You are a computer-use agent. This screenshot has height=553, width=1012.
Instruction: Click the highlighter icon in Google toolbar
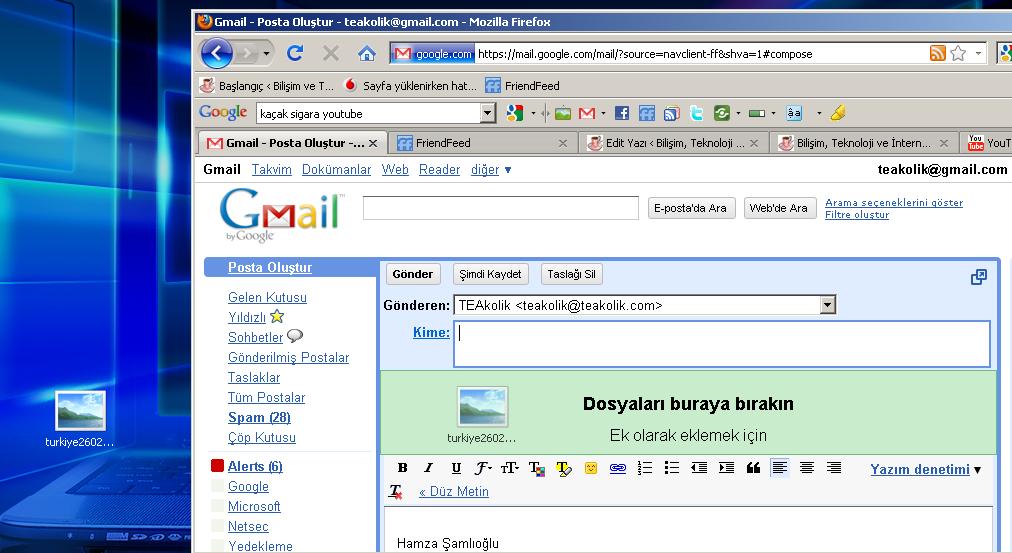click(838, 113)
